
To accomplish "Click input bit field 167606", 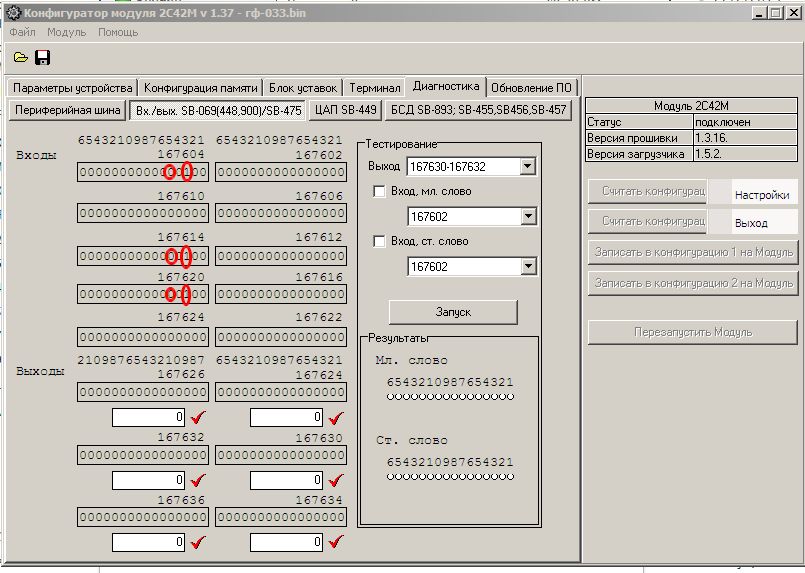I will 281,213.
